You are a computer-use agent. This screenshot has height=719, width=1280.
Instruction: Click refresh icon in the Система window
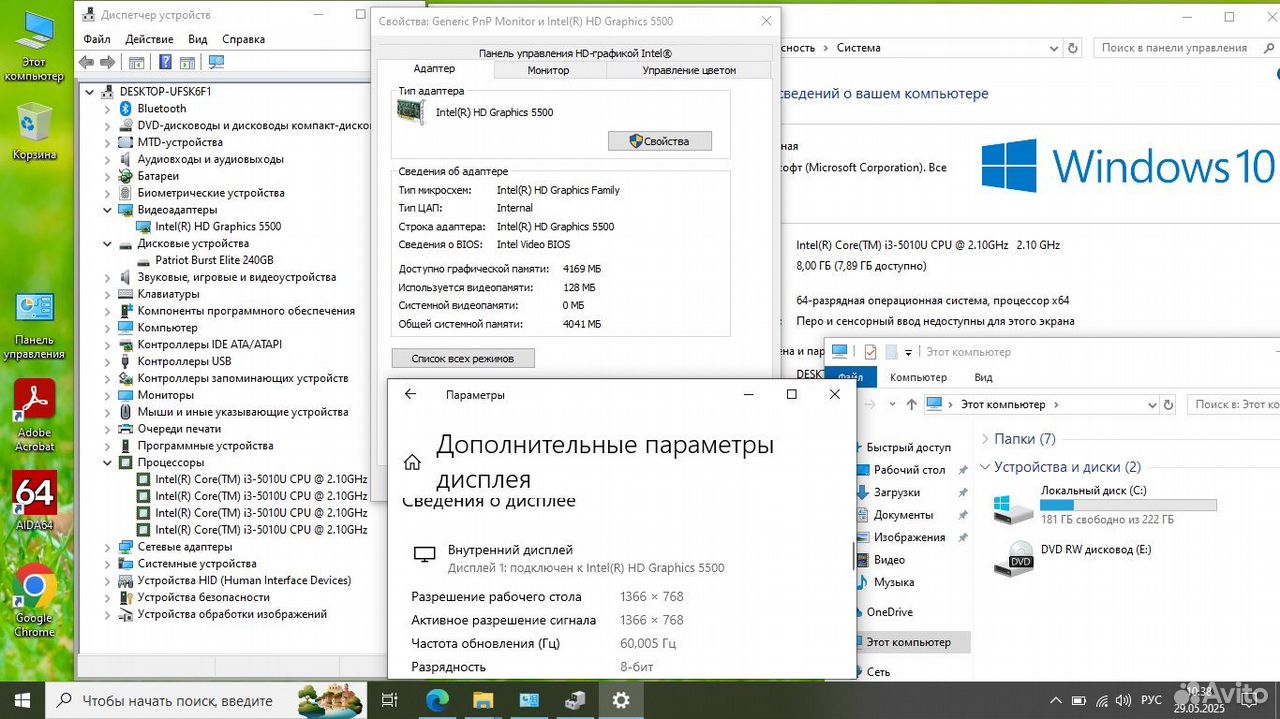click(x=1073, y=47)
